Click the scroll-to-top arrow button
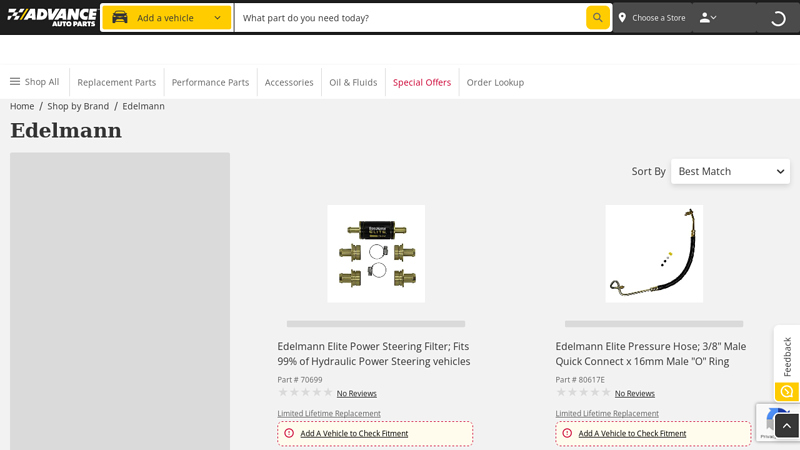The width and height of the screenshot is (800, 450). point(787,426)
